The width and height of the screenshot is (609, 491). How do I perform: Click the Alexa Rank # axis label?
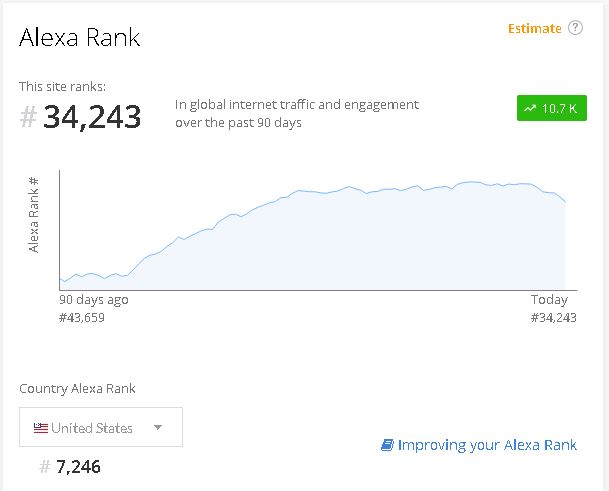click(x=34, y=215)
